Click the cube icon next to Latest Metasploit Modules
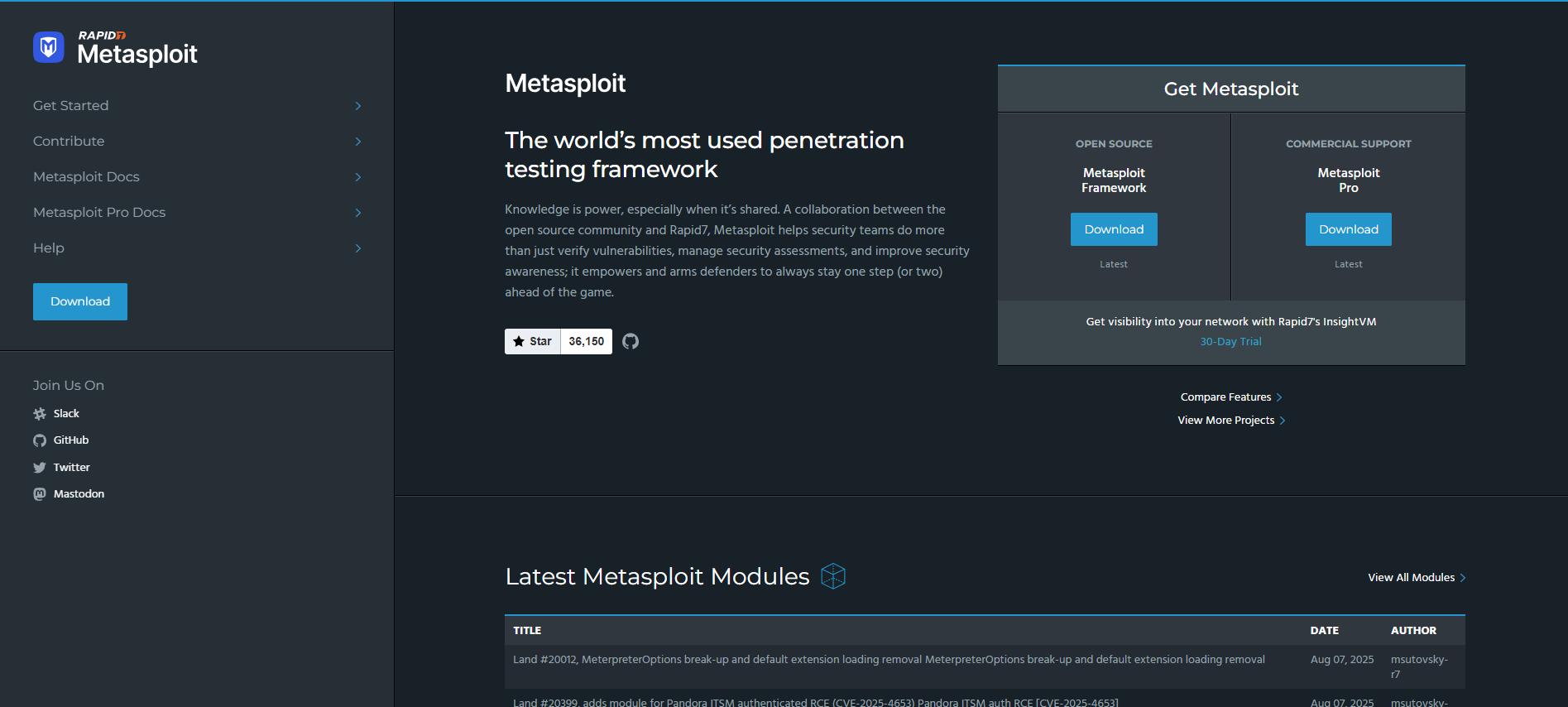 click(833, 576)
